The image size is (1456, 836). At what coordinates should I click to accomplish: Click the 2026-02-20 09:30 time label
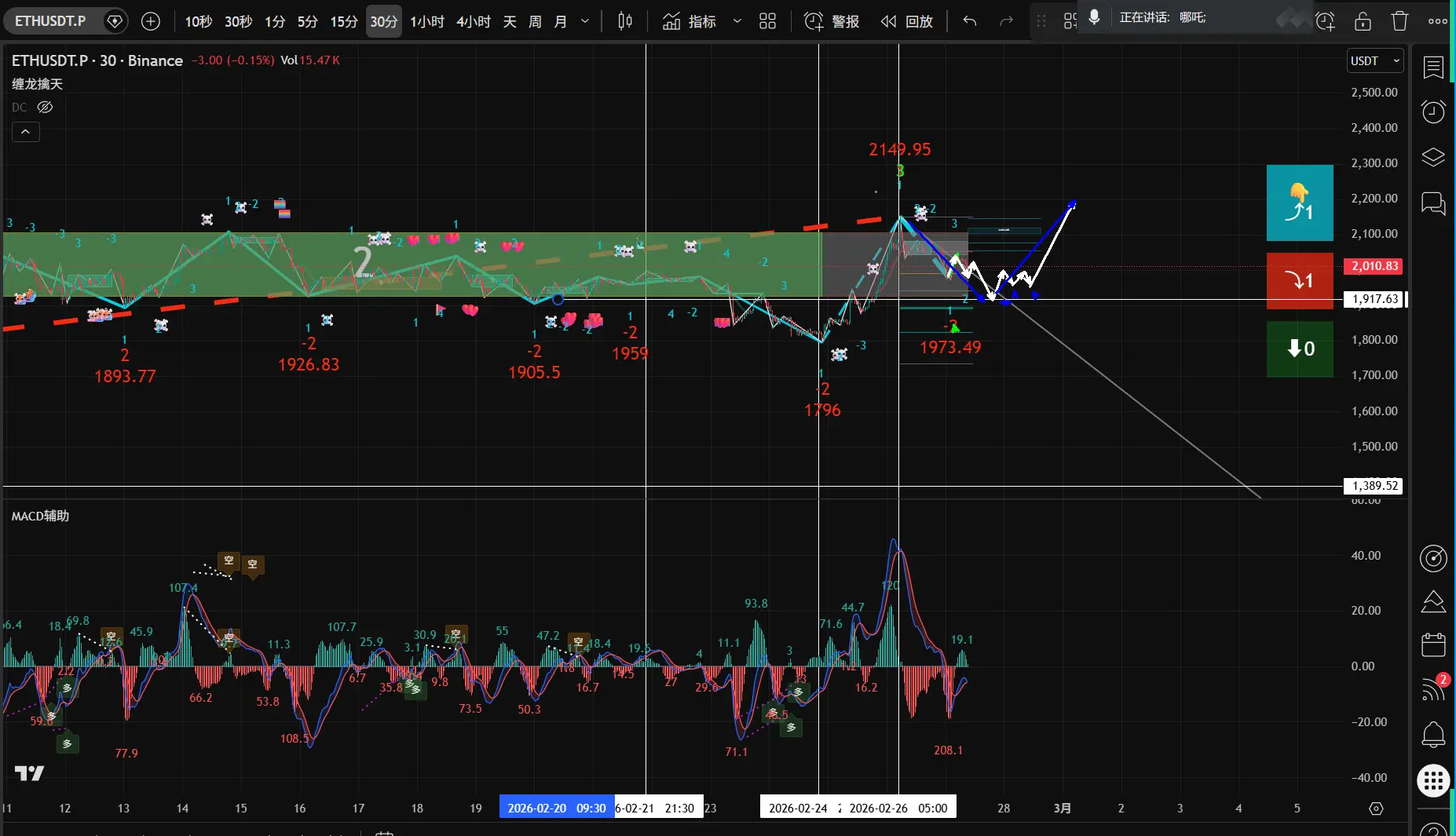pos(556,808)
